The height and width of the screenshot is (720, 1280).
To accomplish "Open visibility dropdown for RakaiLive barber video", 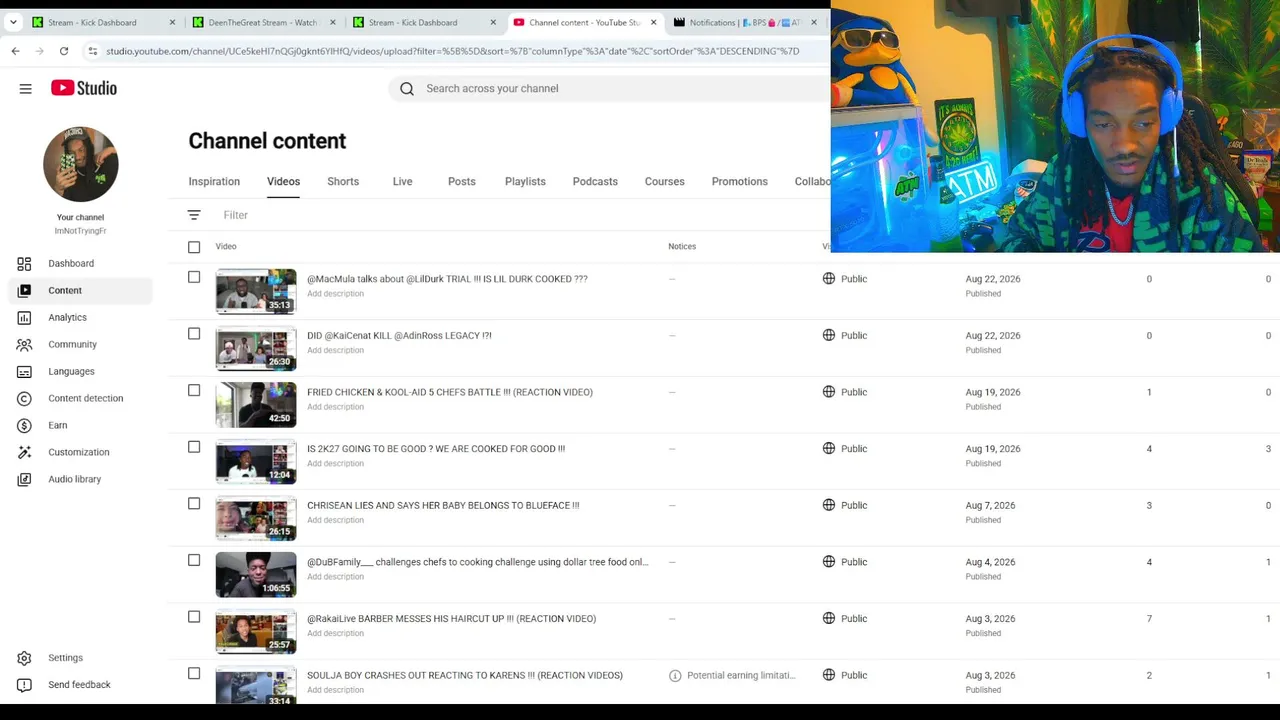I will (845, 619).
